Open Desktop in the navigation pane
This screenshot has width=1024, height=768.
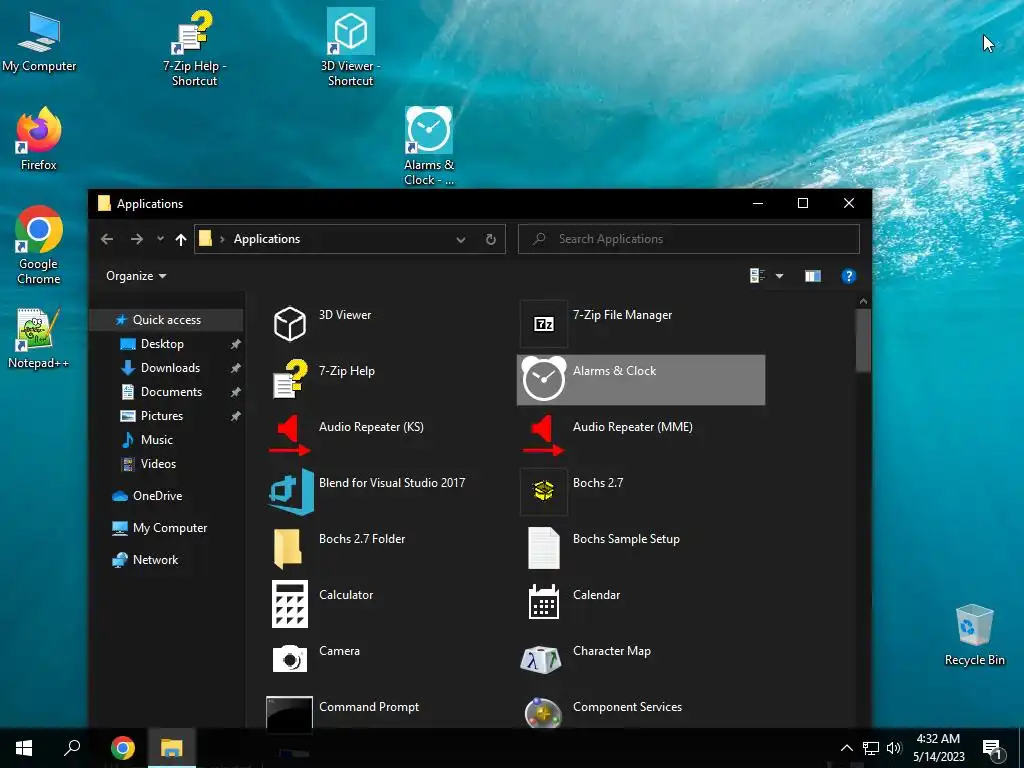point(162,344)
